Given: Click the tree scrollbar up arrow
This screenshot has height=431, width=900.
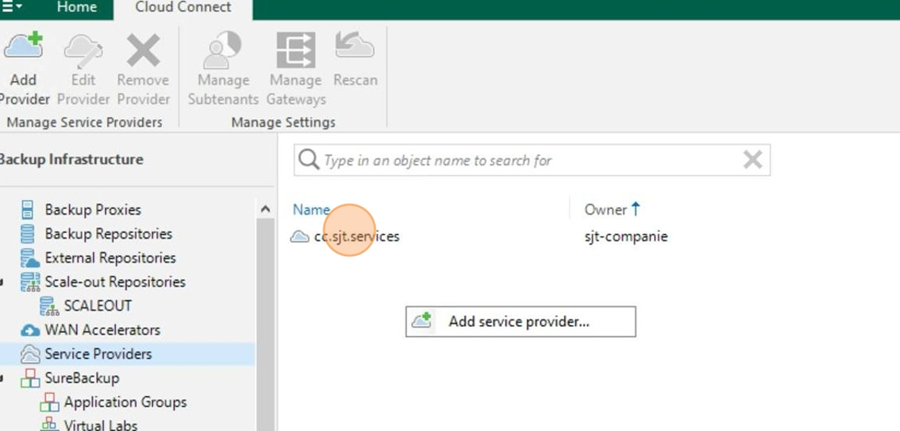Looking at the screenshot, I should coord(265,209).
